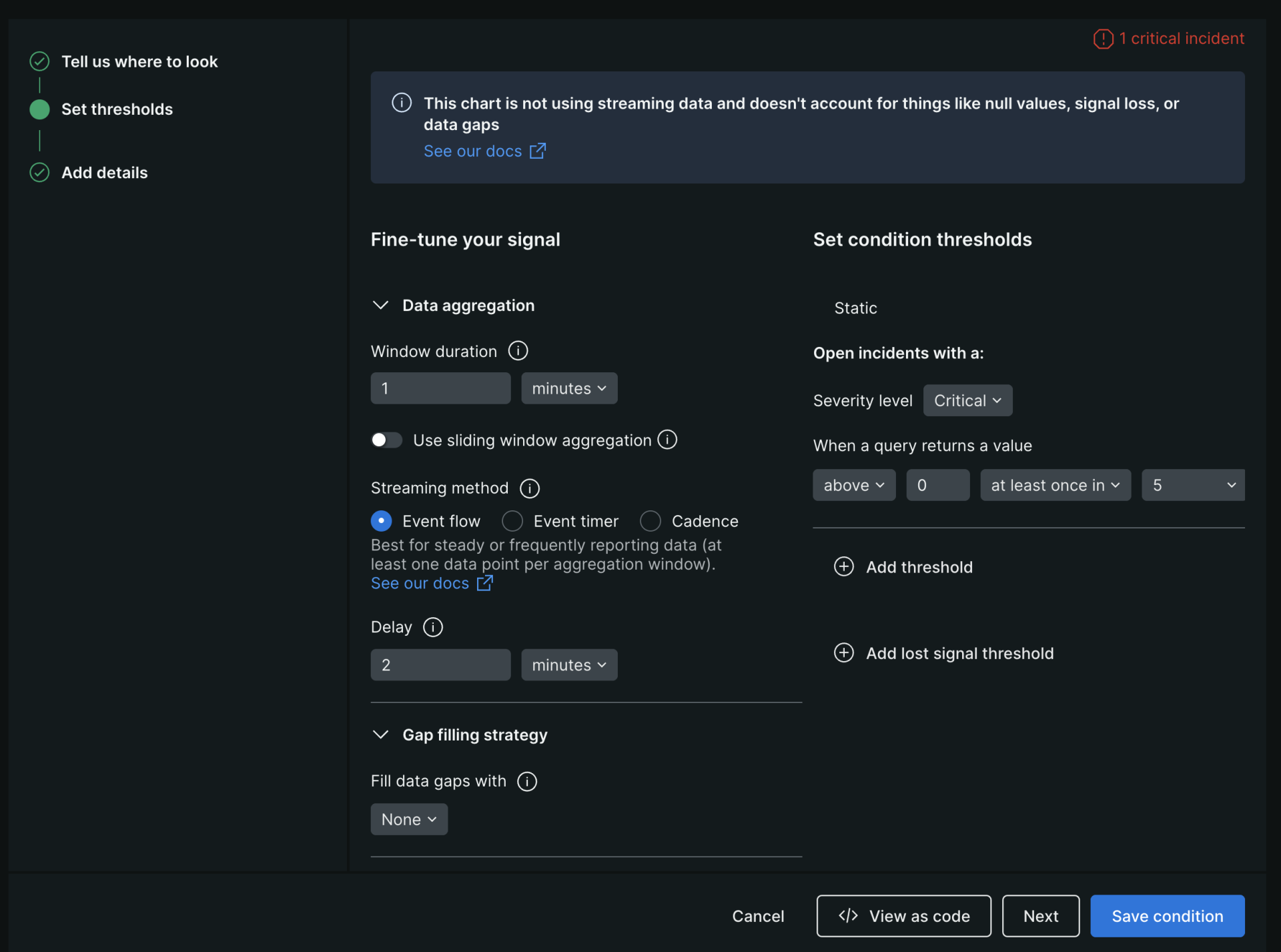Click the 1 critical incident alert icon
1281x952 pixels.
1104,39
